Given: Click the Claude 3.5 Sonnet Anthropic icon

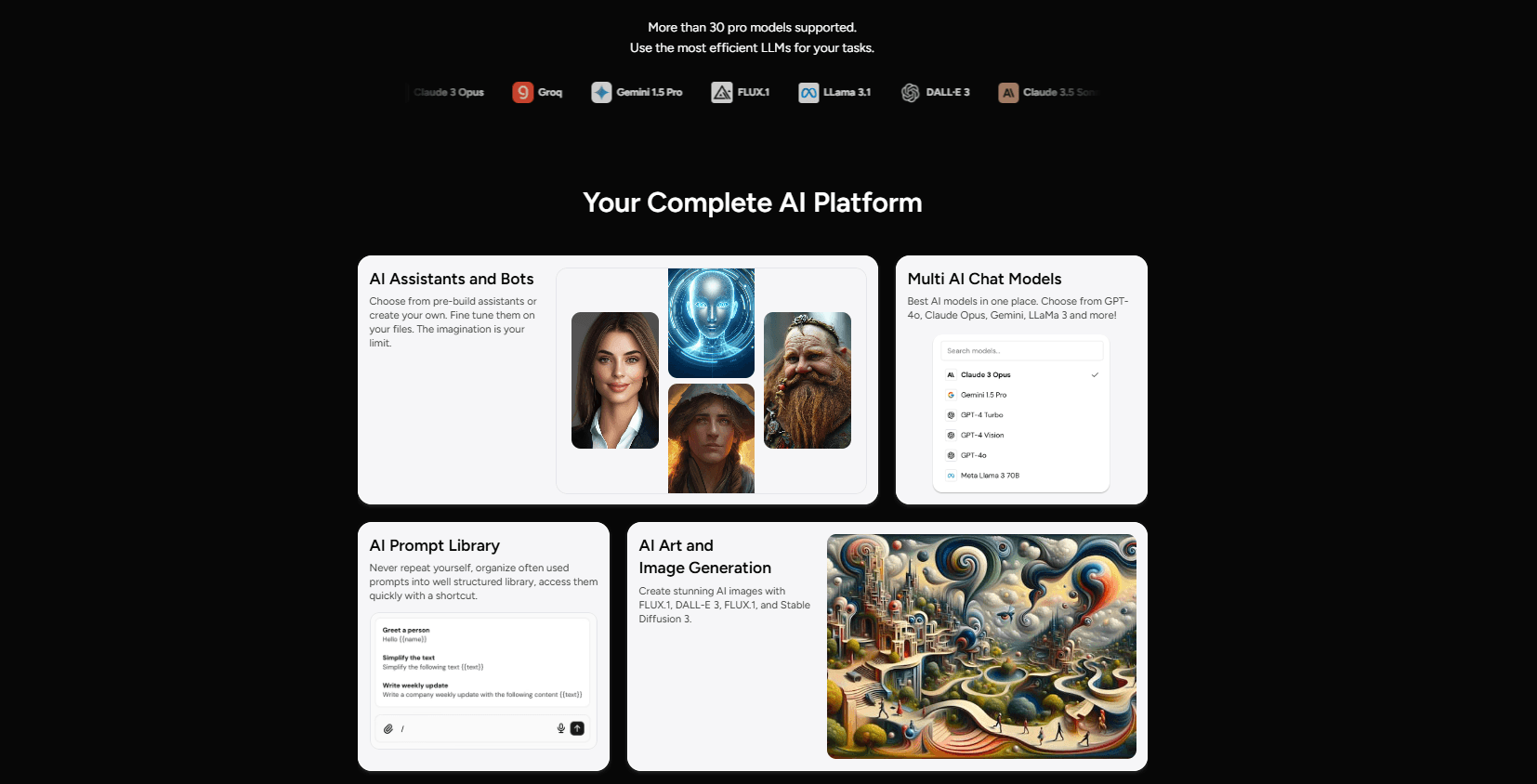Looking at the screenshot, I should [1008, 92].
